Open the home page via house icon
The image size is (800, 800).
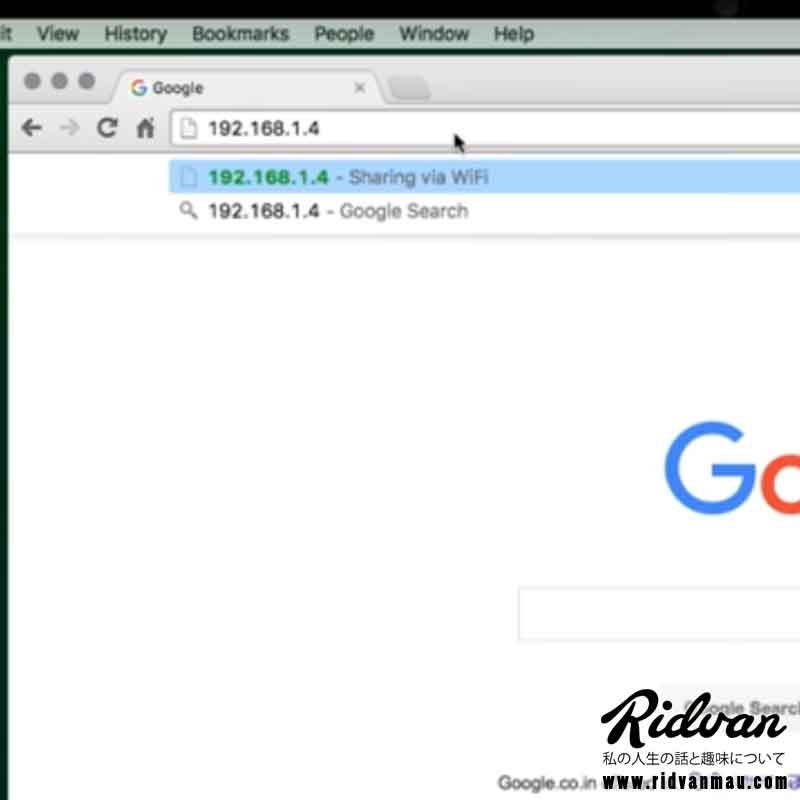(145, 128)
